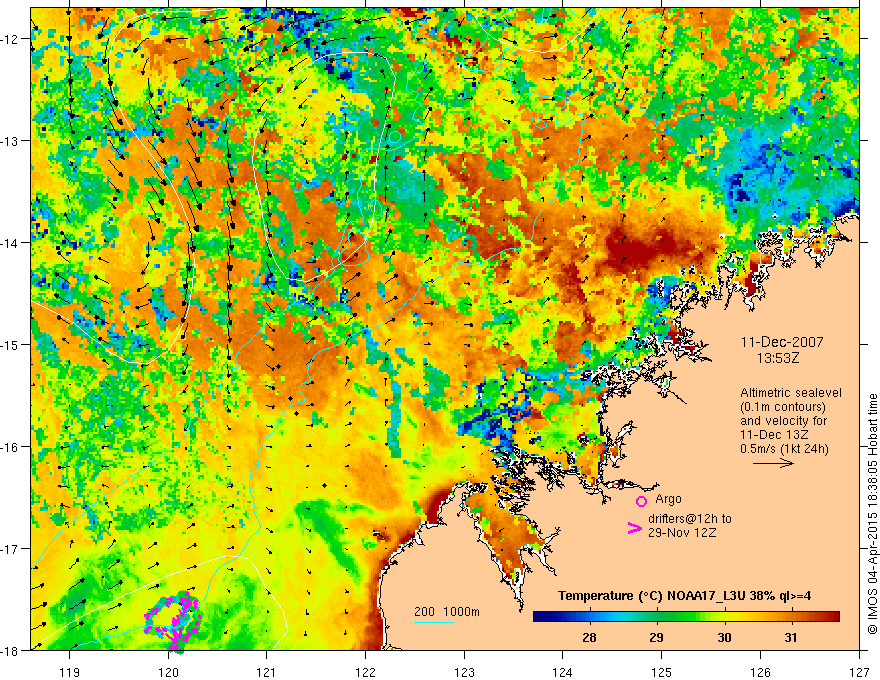Click the Temperature NOAA17_L3U title text
Image resolution: width=880 pixels, height=680 pixels.
tap(684, 596)
